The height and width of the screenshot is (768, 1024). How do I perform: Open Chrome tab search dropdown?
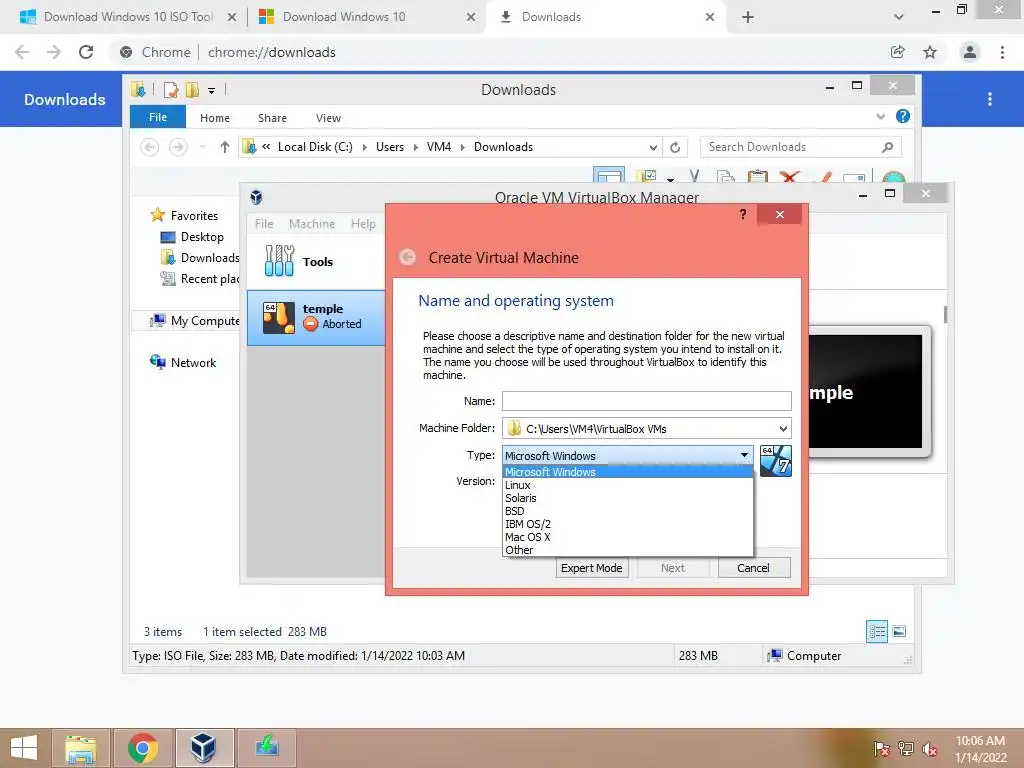(x=899, y=17)
